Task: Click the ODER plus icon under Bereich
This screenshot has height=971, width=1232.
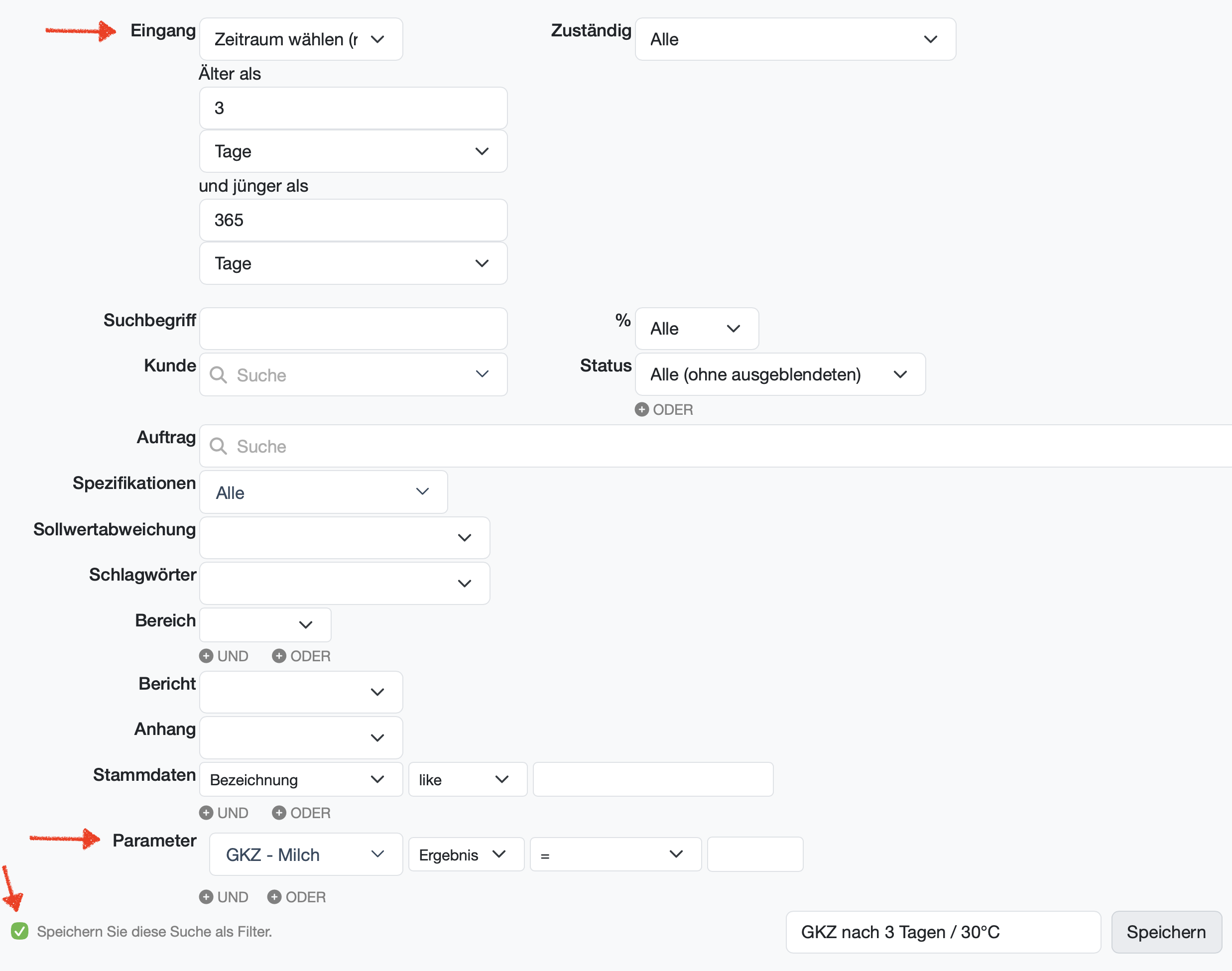Action: pyautogui.click(x=278, y=655)
